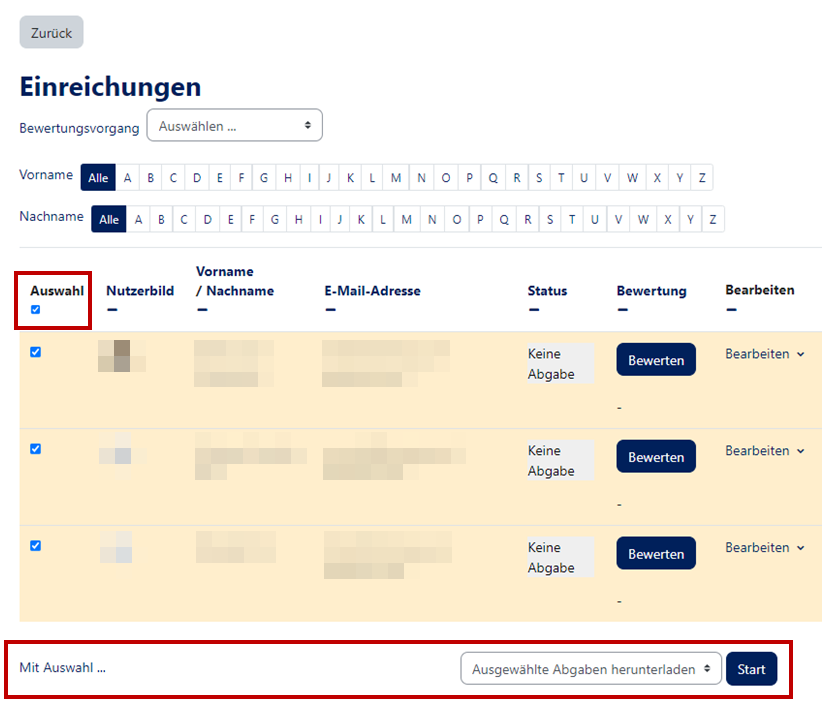
Task: Uncheck the first submission row checkbox
Action: pyautogui.click(x=36, y=352)
